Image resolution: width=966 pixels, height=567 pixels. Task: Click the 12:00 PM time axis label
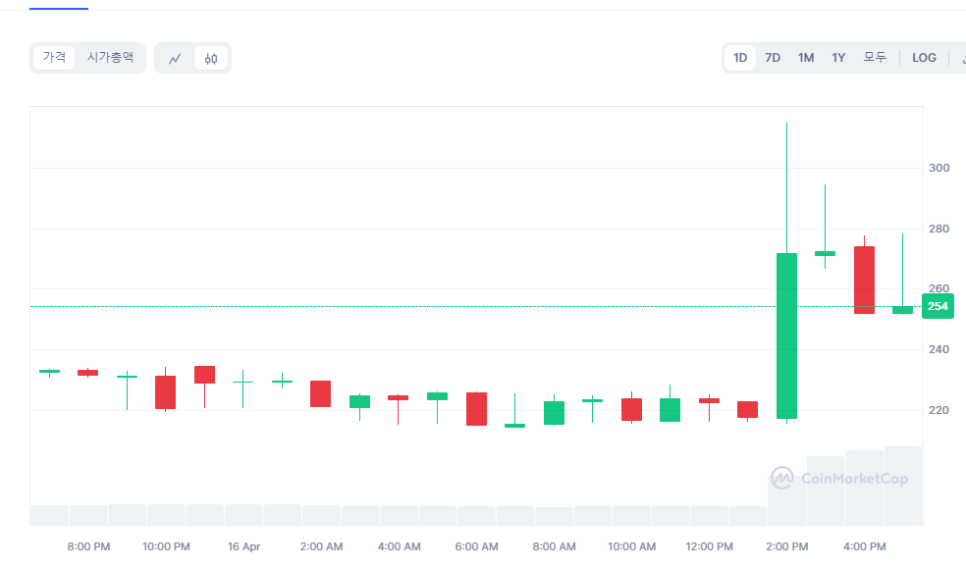click(x=710, y=547)
